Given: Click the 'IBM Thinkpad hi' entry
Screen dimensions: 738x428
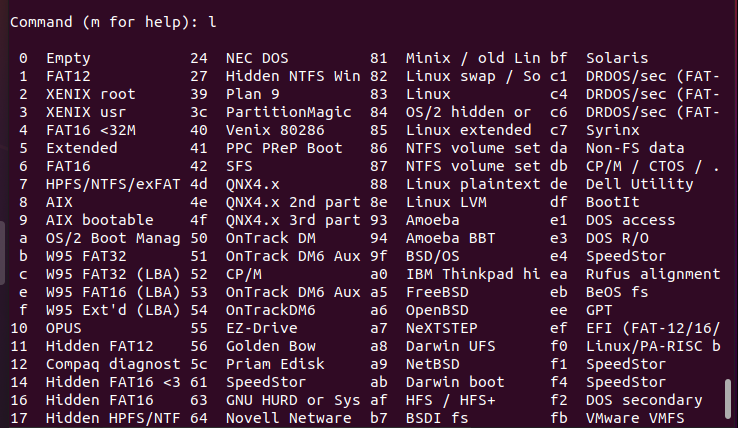Looking at the screenshot, I should point(473,274).
